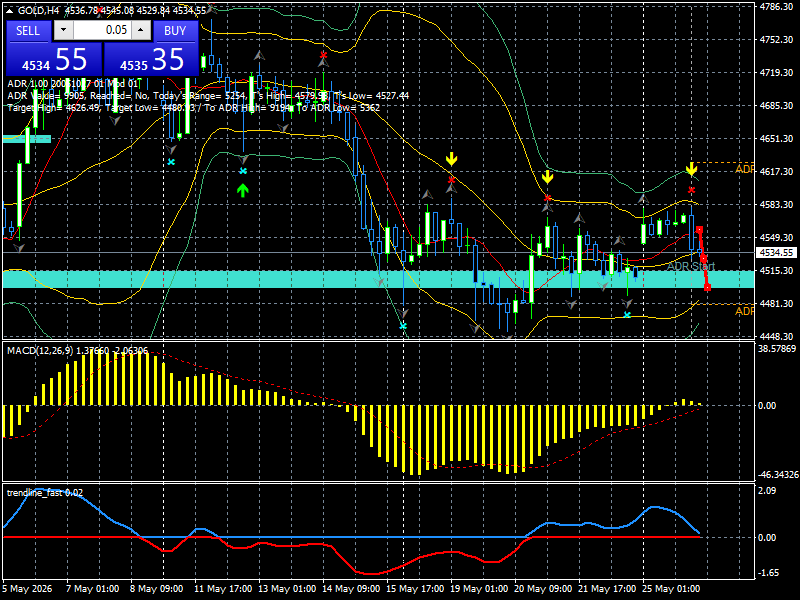Select red x marker near 14 May top
Viewport: 800px width, 600px height.
coord(323,55)
